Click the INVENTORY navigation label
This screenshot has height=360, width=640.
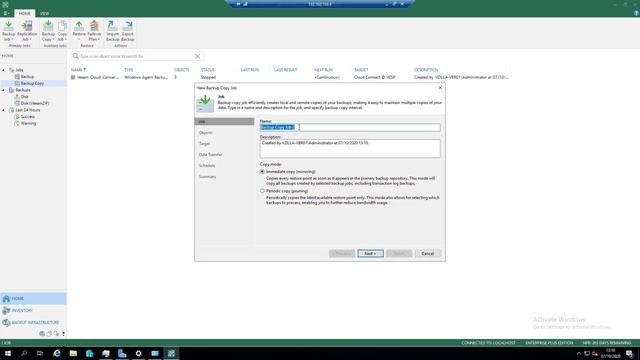(x=22, y=311)
